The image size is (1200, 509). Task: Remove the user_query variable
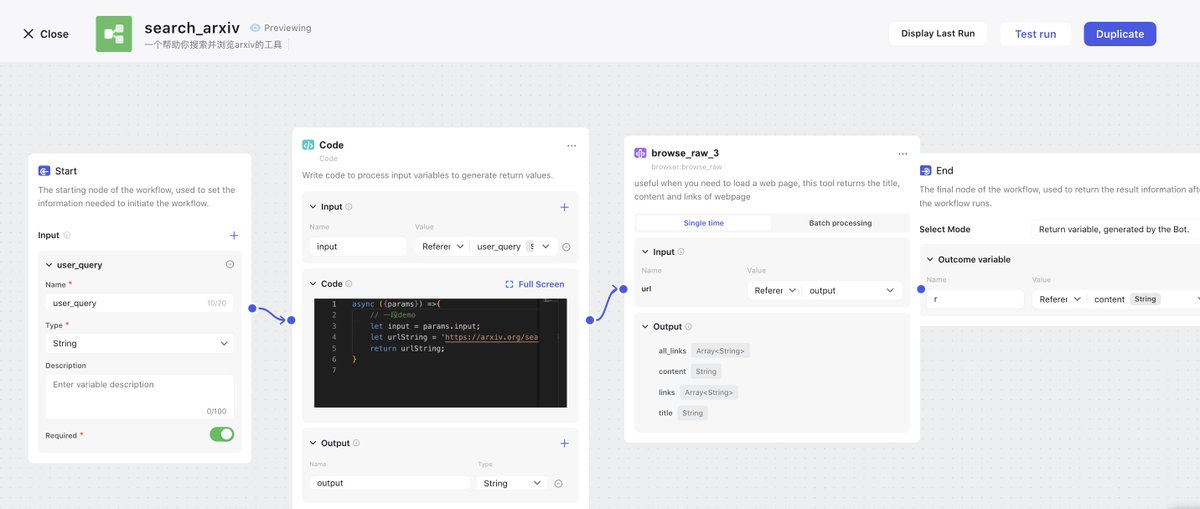tap(230, 265)
